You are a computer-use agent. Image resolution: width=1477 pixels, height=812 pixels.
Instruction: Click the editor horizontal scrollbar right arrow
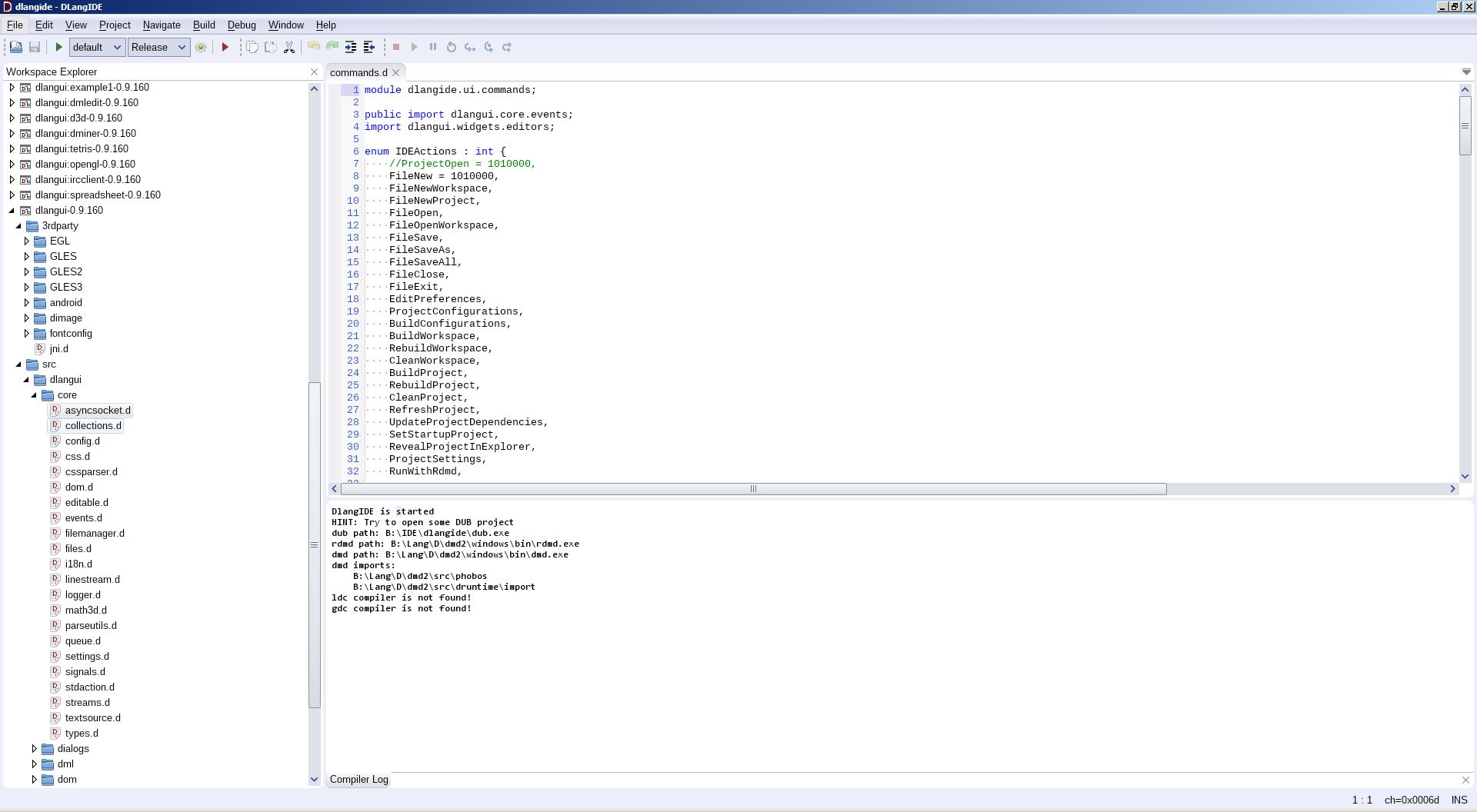(x=1452, y=488)
